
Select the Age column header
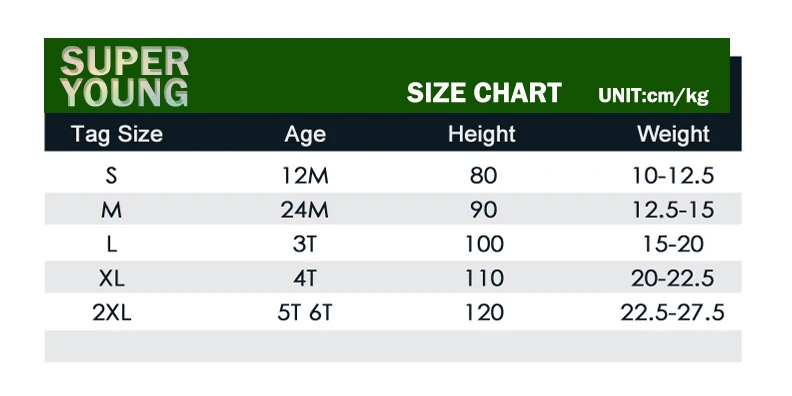click(305, 134)
